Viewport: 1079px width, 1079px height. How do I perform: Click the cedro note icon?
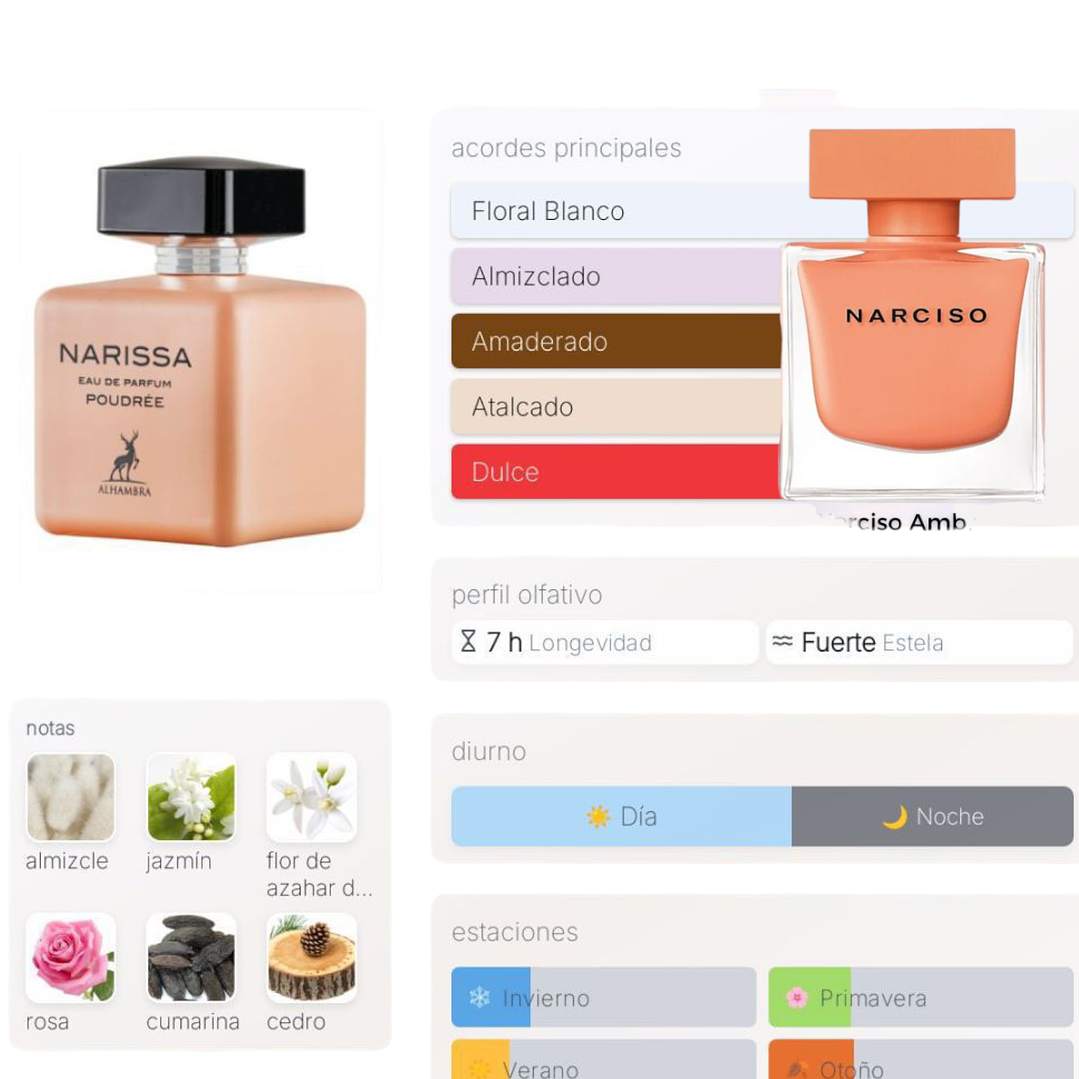312,958
